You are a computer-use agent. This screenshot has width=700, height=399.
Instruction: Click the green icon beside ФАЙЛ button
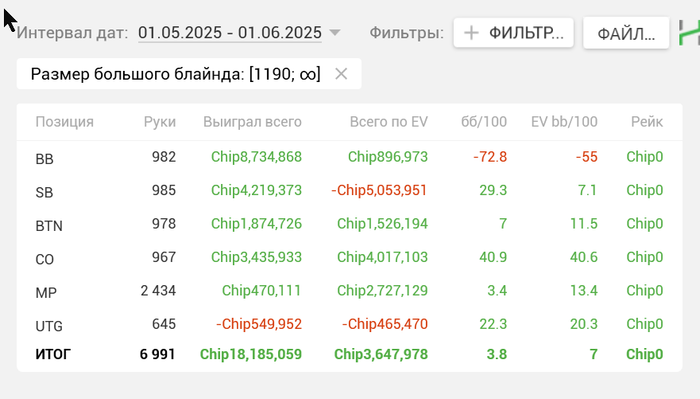click(689, 33)
